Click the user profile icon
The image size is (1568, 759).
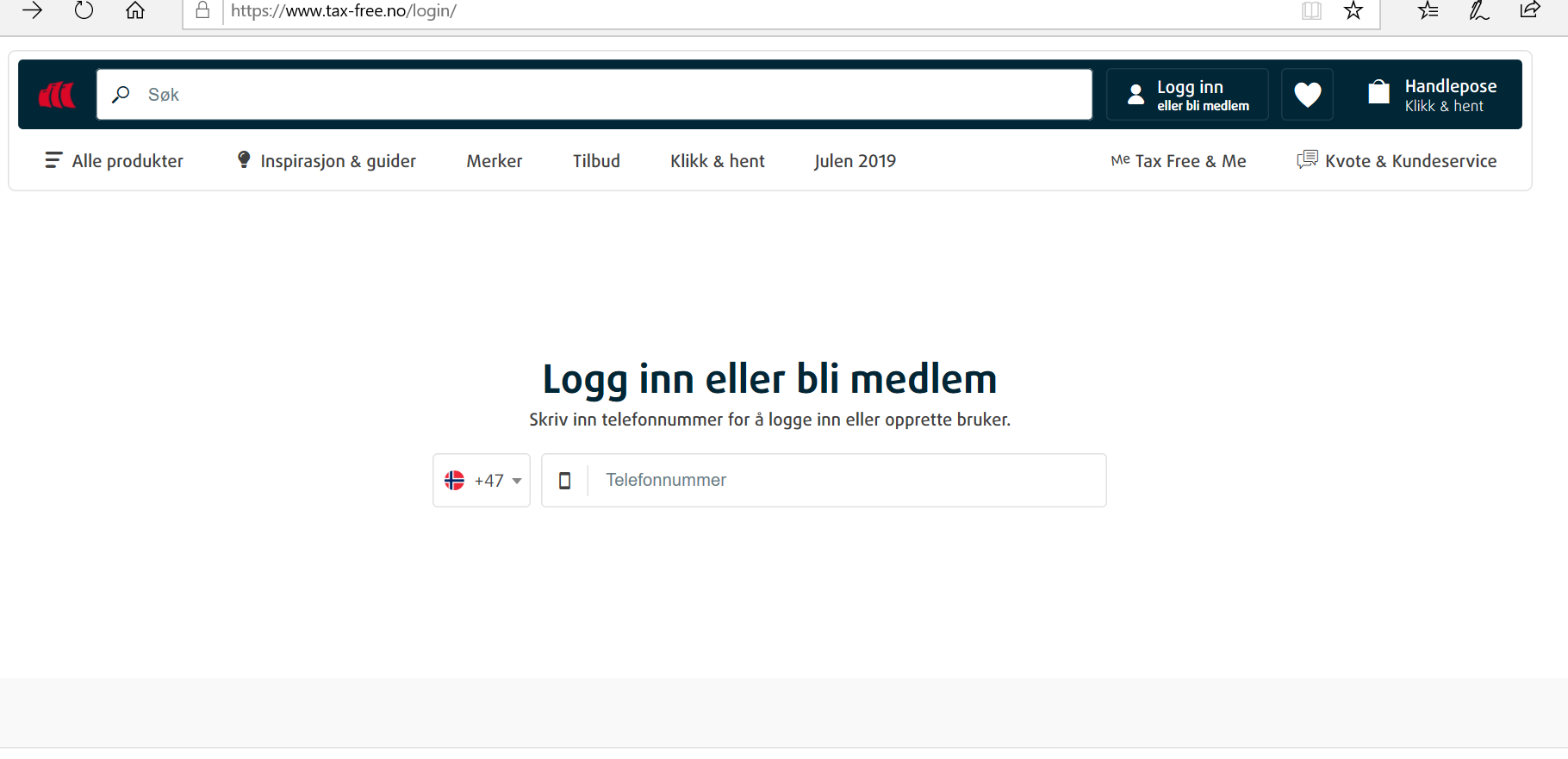pyautogui.click(x=1136, y=95)
